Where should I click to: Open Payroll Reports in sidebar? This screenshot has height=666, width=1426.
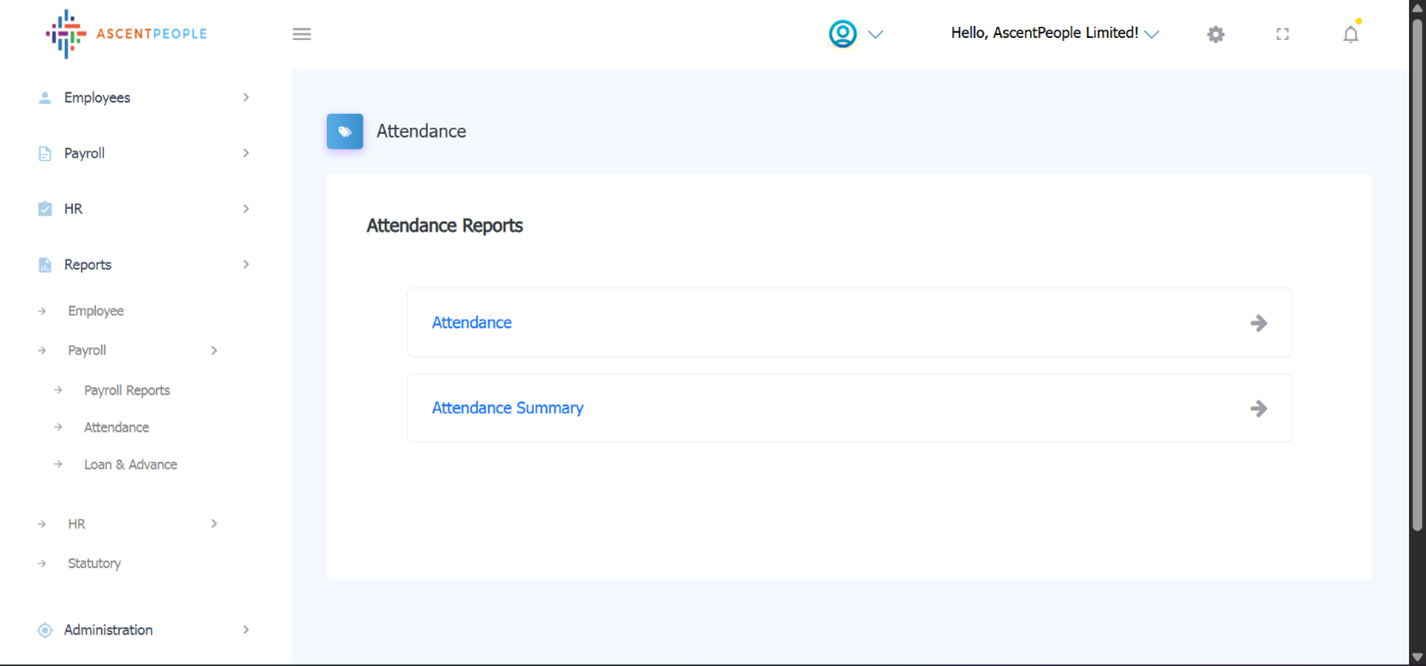pos(127,390)
